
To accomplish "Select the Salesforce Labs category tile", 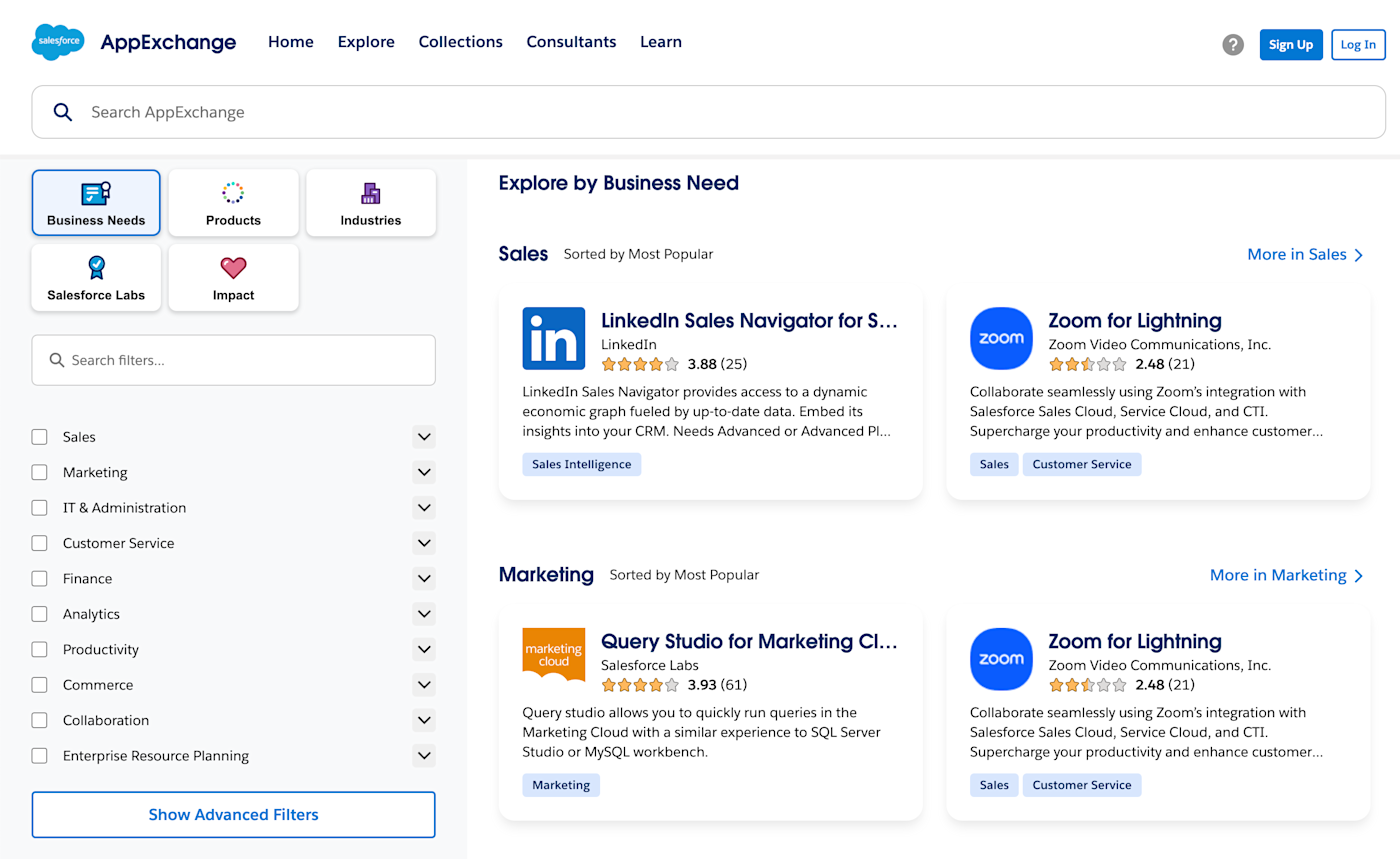I will coord(96,278).
